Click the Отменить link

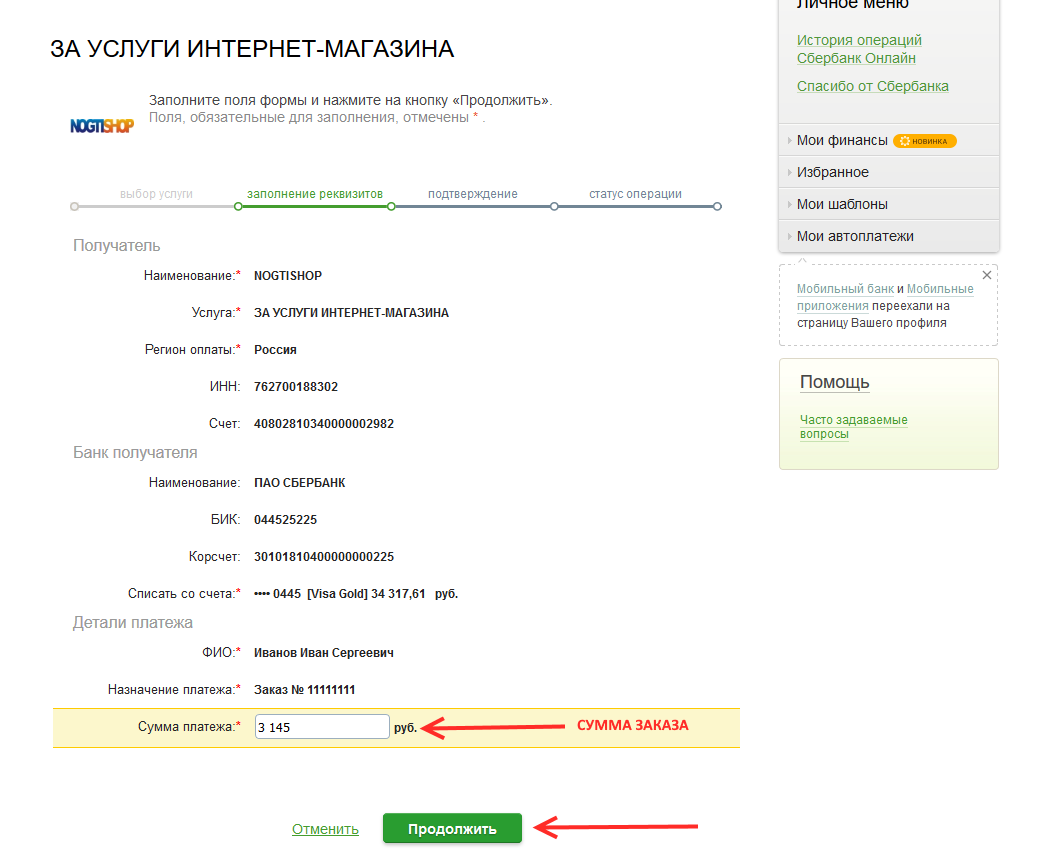325,829
